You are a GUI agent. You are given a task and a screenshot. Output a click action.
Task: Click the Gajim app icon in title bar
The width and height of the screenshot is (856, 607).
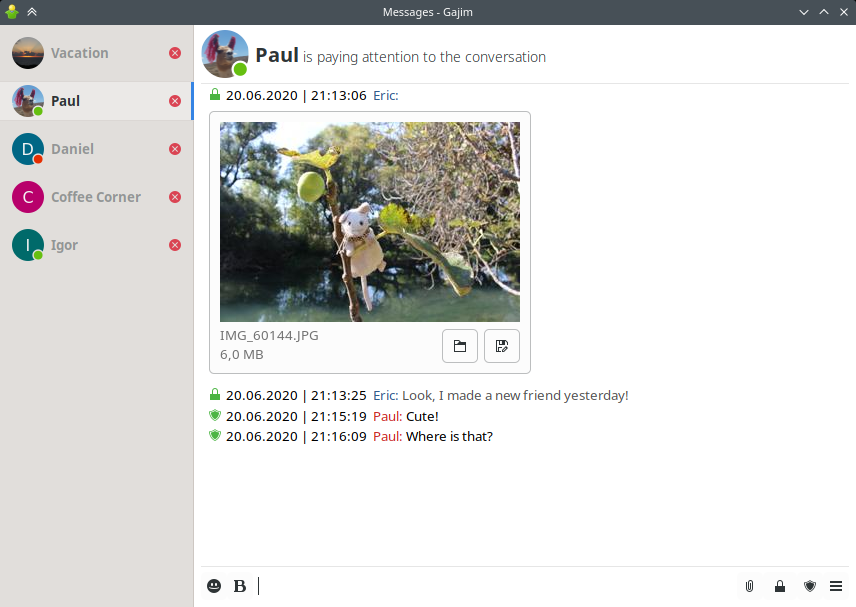click(x=12, y=11)
